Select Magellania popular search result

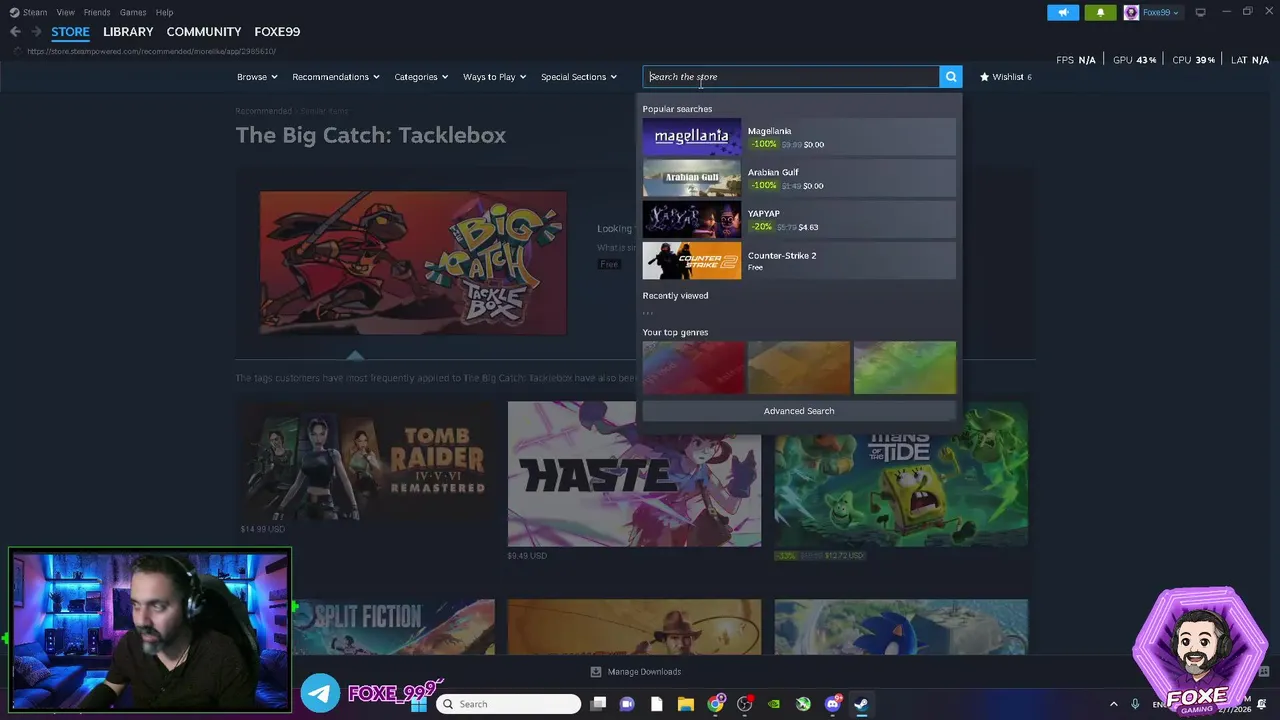click(799, 137)
